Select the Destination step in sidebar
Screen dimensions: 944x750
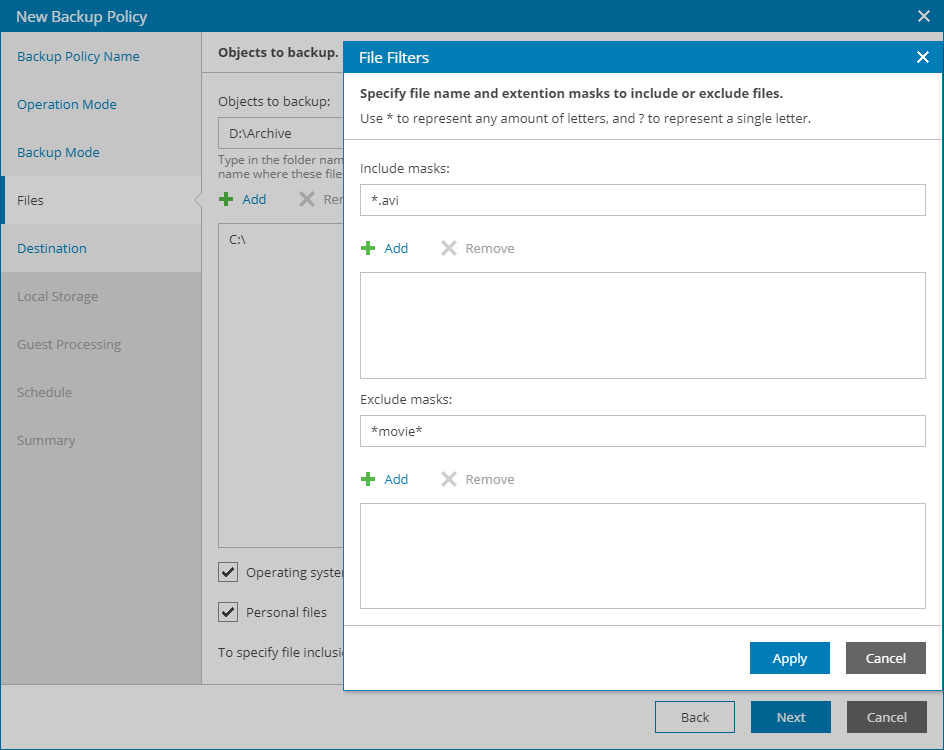52,248
